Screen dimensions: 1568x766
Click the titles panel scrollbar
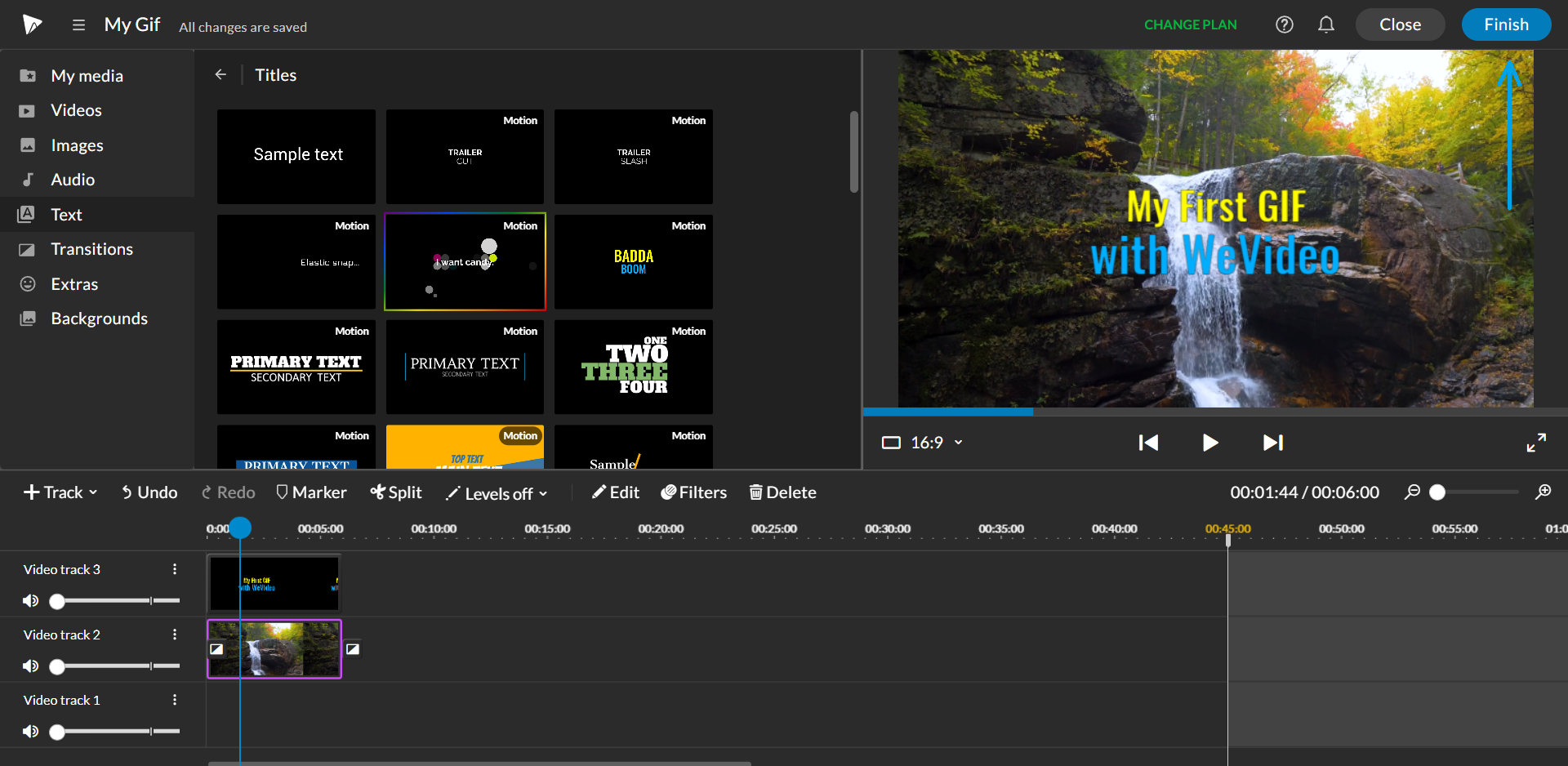point(854,152)
